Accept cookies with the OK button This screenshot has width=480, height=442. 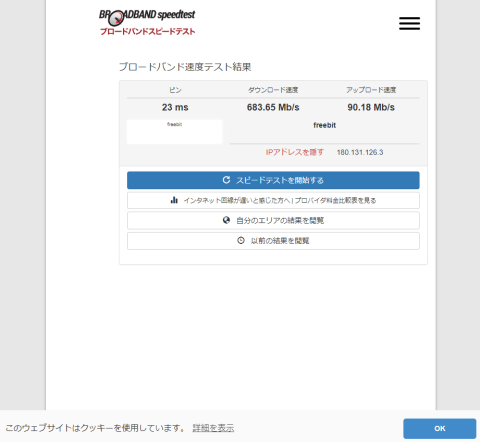[x=439, y=428]
